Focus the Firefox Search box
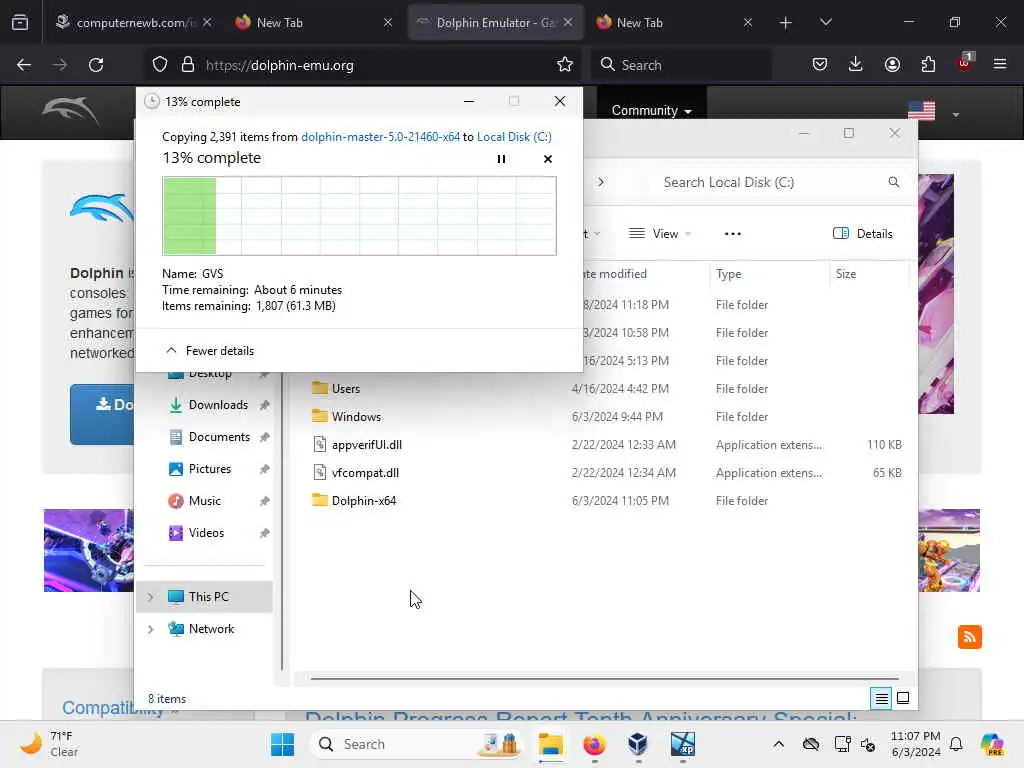1024x768 pixels. point(682,65)
